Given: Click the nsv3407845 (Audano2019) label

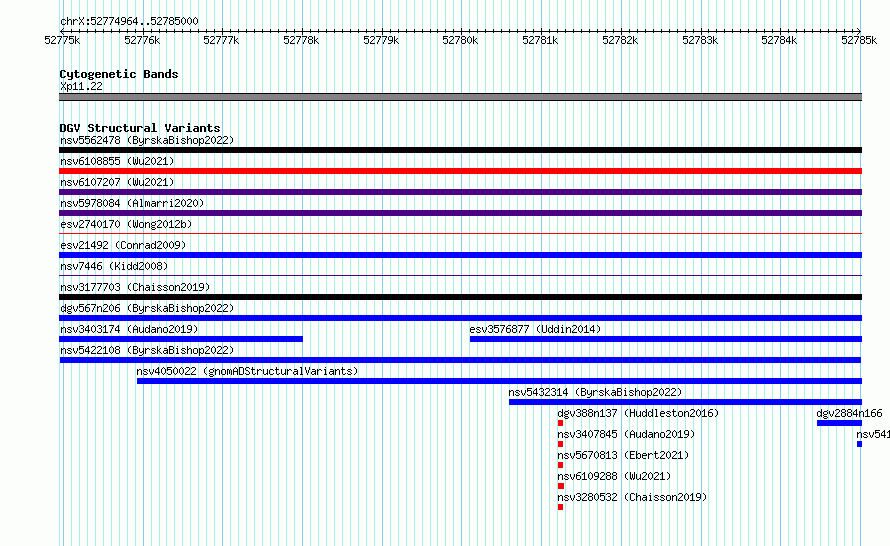Looking at the screenshot, I should click(x=626, y=434).
